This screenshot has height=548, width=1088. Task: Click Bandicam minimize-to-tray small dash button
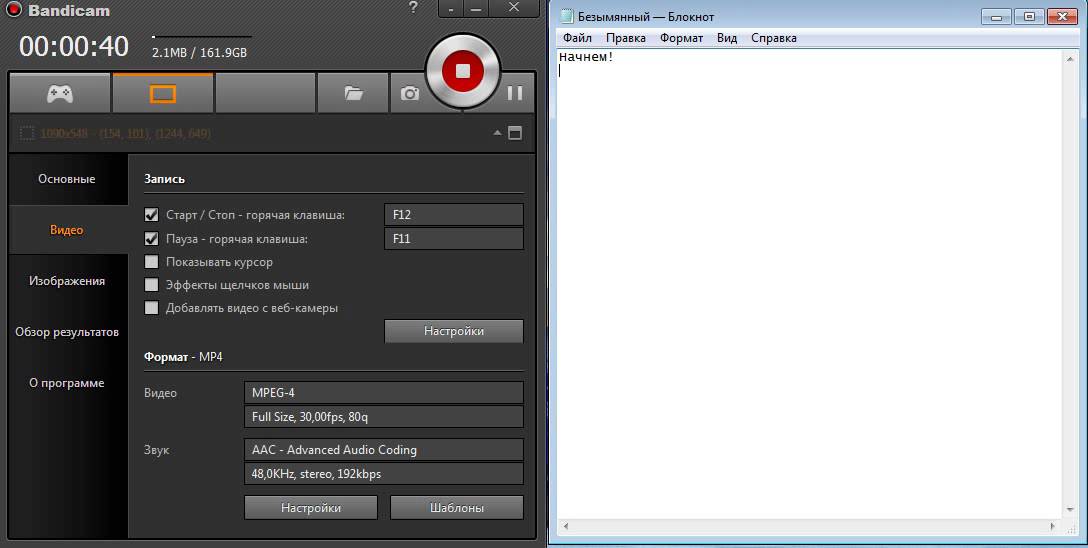(452, 8)
